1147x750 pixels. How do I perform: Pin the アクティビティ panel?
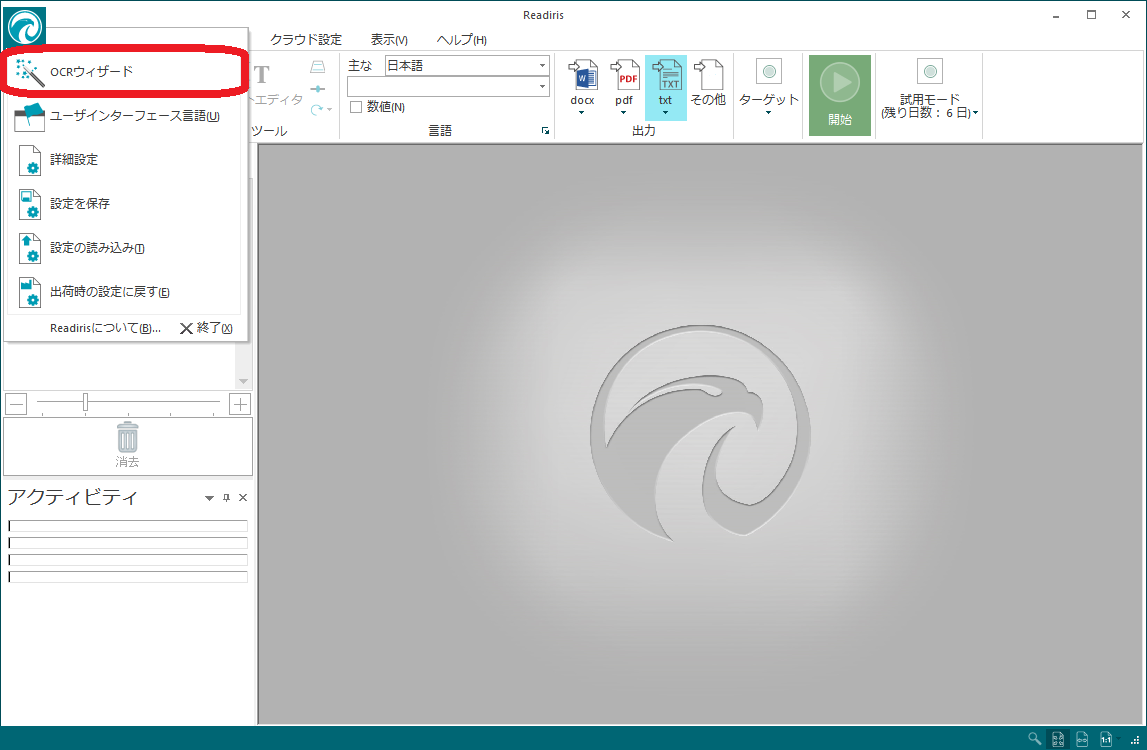tap(227, 498)
